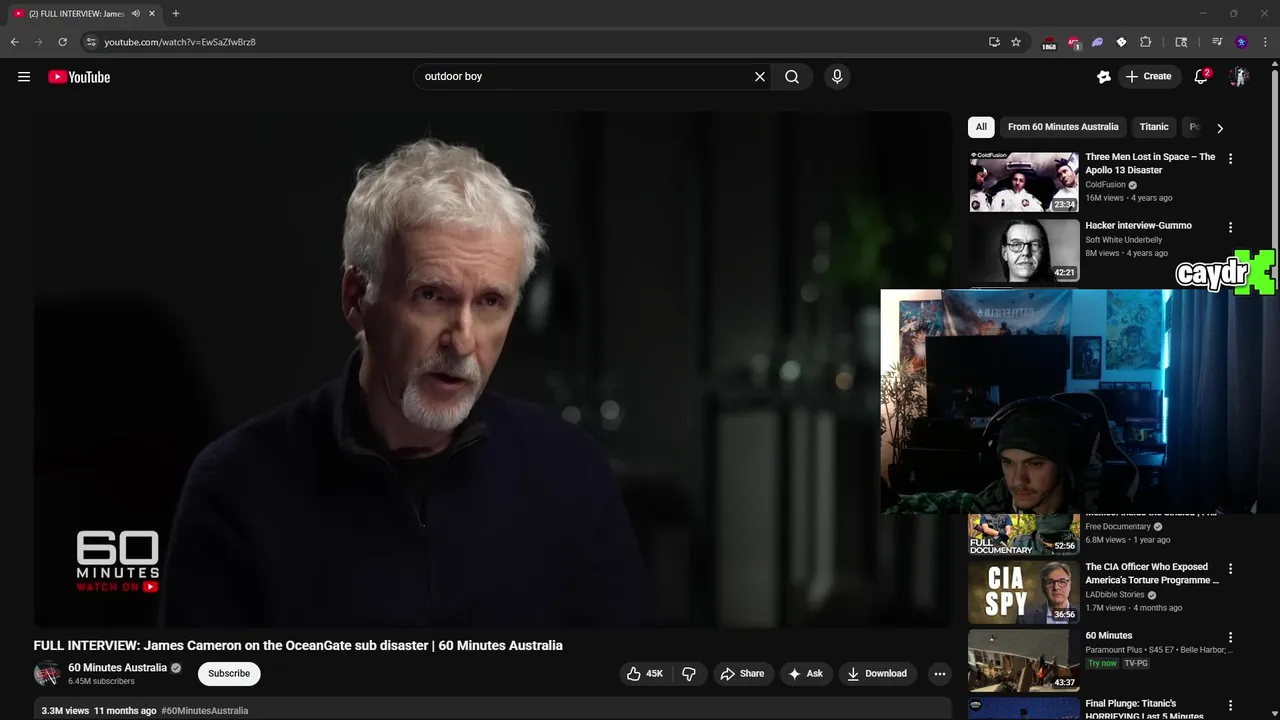Viewport: 1280px width, 720px height.
Task: Like the video with the thumbs up
Action: click(x=645, y=674)
